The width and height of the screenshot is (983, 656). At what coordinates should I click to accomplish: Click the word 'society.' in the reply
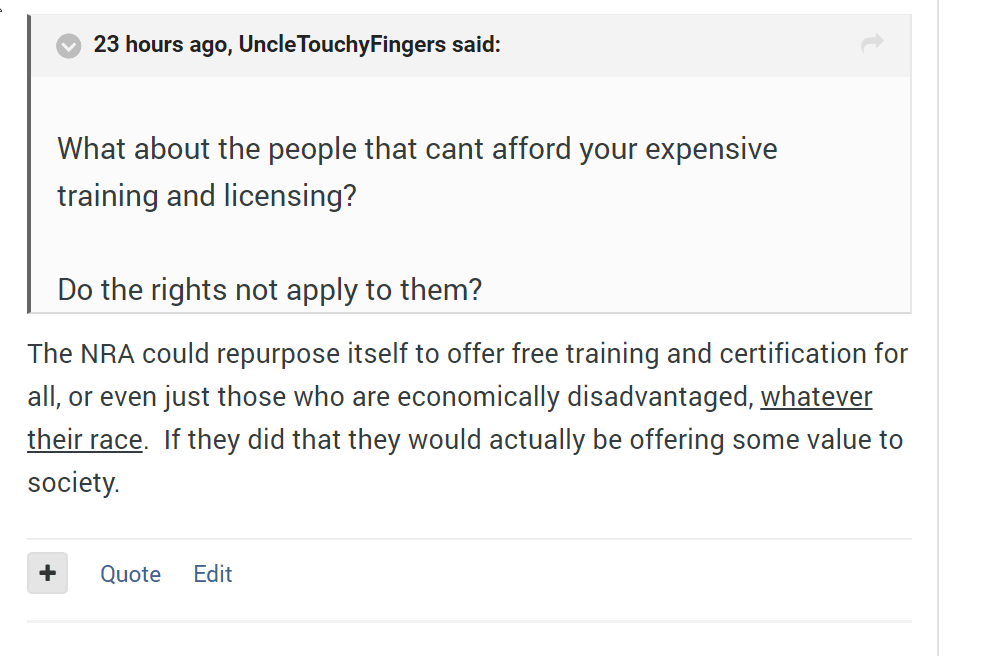coord(73,484)
